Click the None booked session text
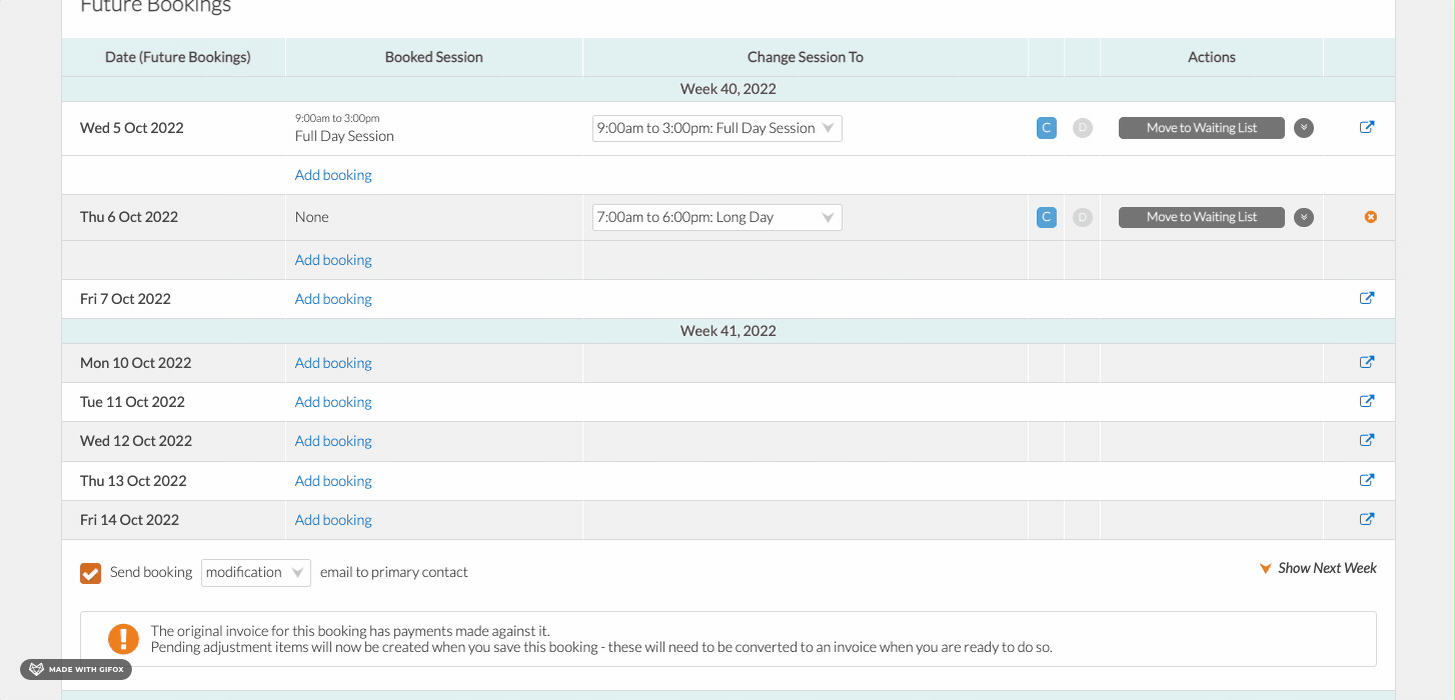The height and width of the screenshot is (700, 1455). [x=312, y=217]
